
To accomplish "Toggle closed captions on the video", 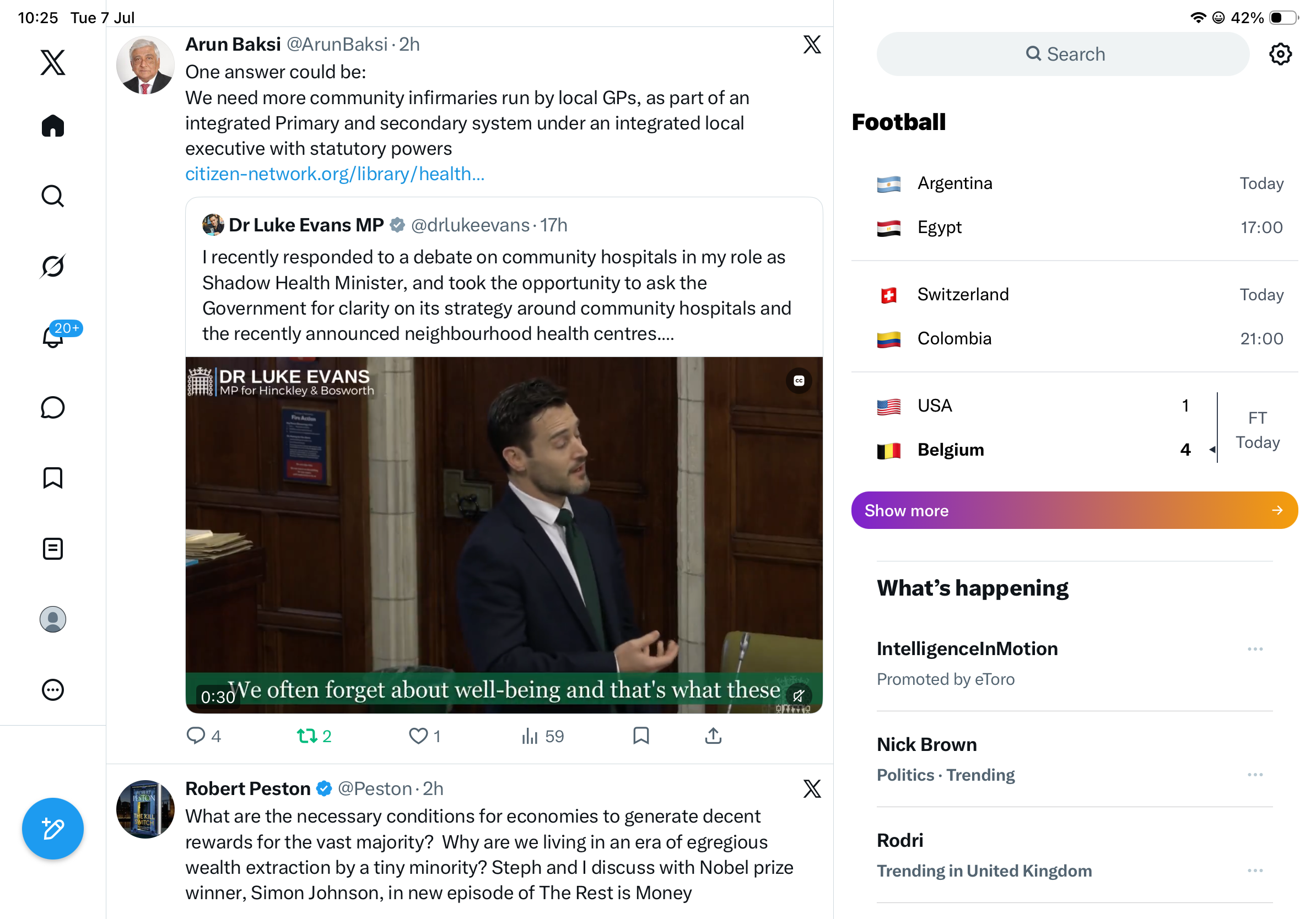I will (x=799, y=380).
